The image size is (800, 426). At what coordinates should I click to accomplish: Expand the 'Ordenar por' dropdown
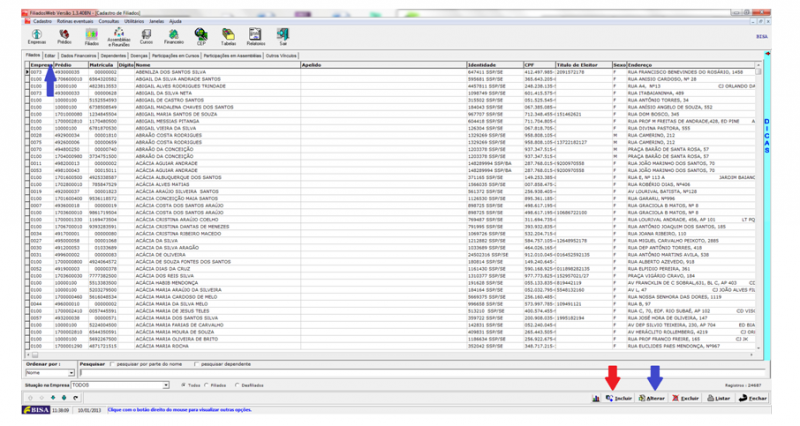click(72, 372)
